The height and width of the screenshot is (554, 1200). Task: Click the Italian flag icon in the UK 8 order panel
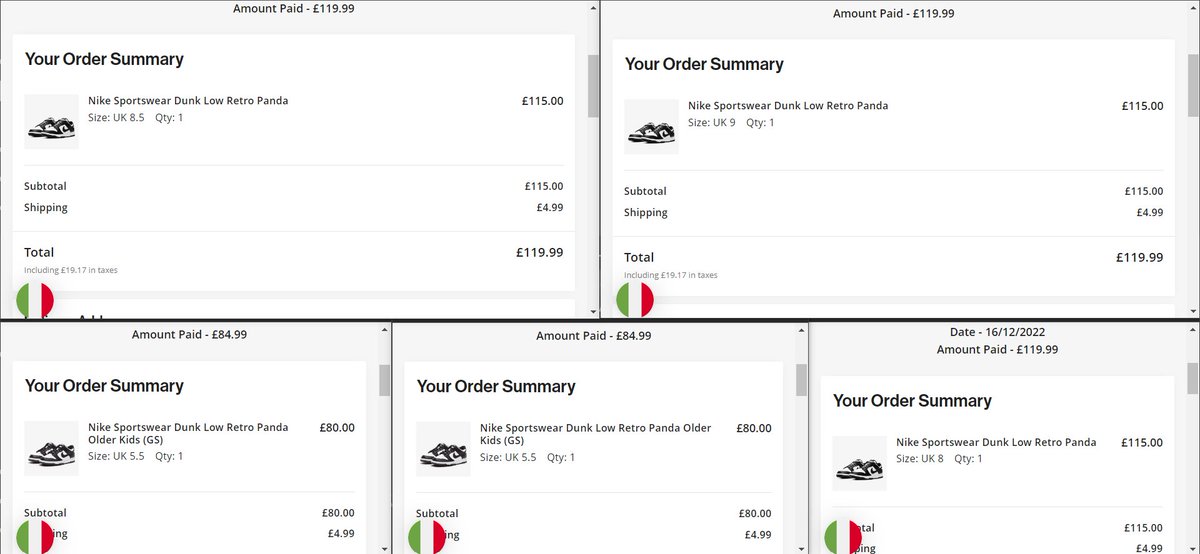click(843, 537)
